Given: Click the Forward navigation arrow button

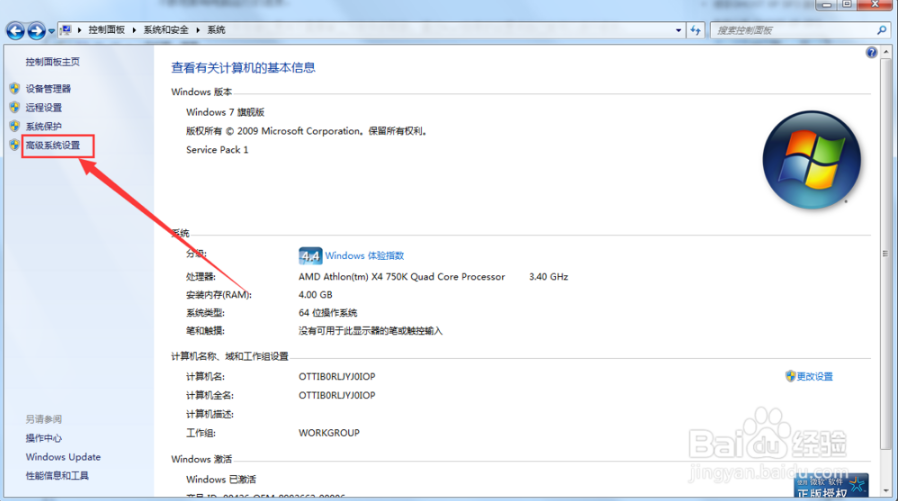Looking at the screenshot, I should [x=37, y=30].
